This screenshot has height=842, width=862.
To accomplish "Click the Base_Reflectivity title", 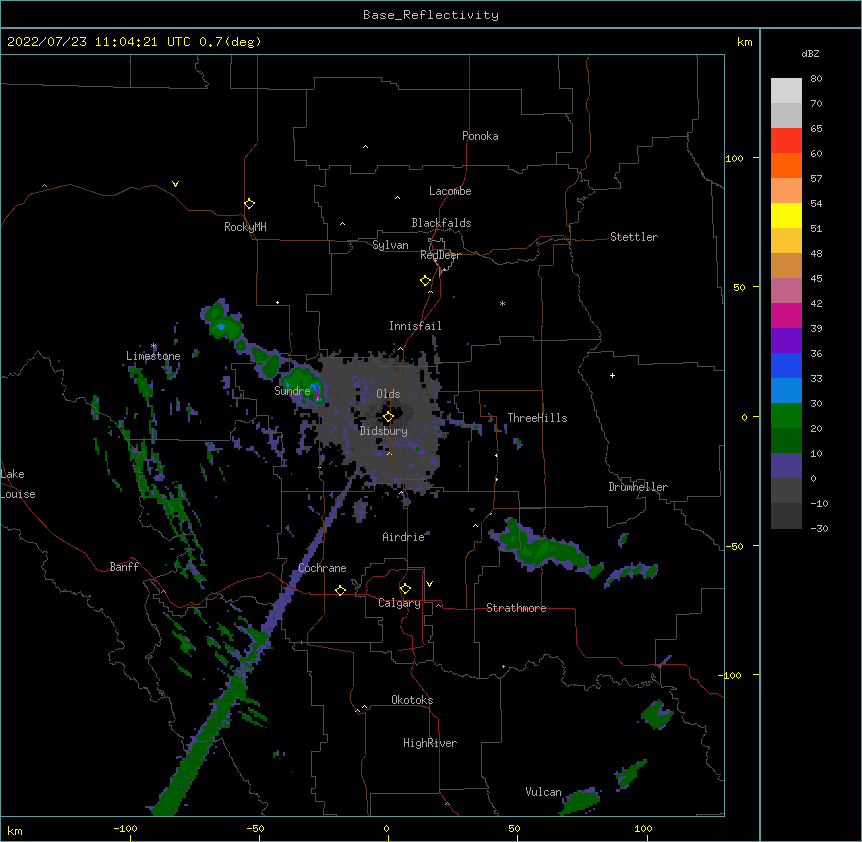I will pyautogui.click(x=431, y=15).
